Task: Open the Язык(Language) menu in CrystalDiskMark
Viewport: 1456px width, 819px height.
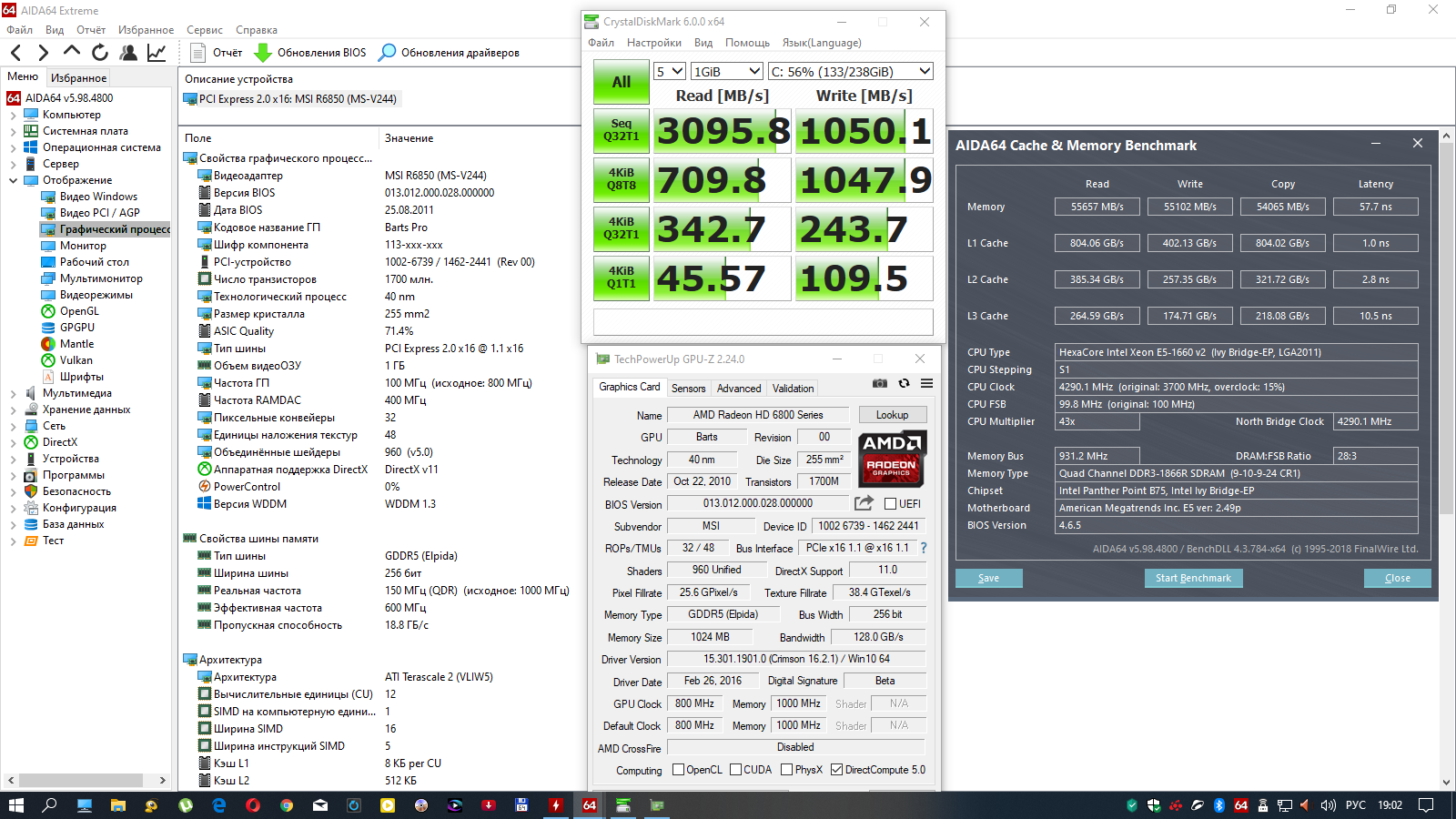Action: (822, 43)
